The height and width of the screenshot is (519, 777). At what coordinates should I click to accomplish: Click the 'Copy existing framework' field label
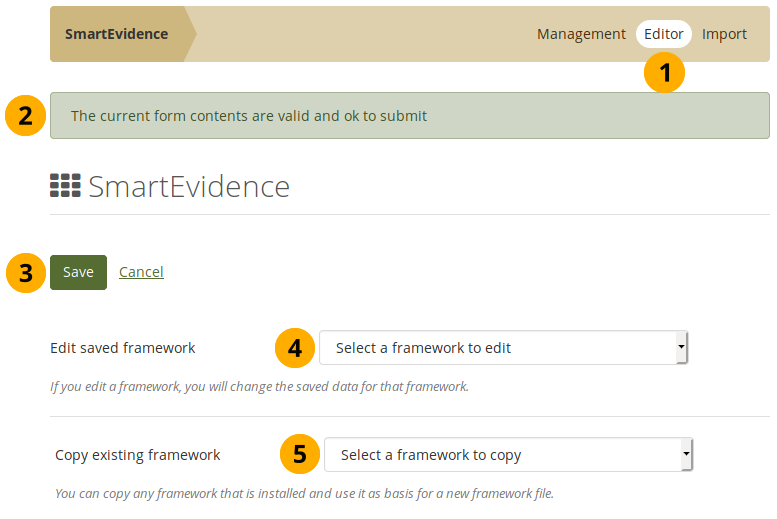click(138, 455)
